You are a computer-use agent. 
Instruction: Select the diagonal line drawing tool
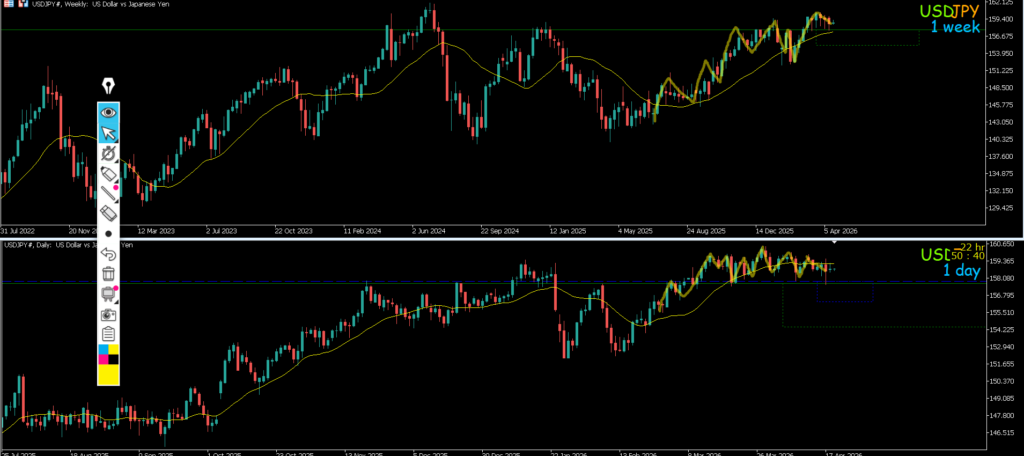[x=108, y=193]
